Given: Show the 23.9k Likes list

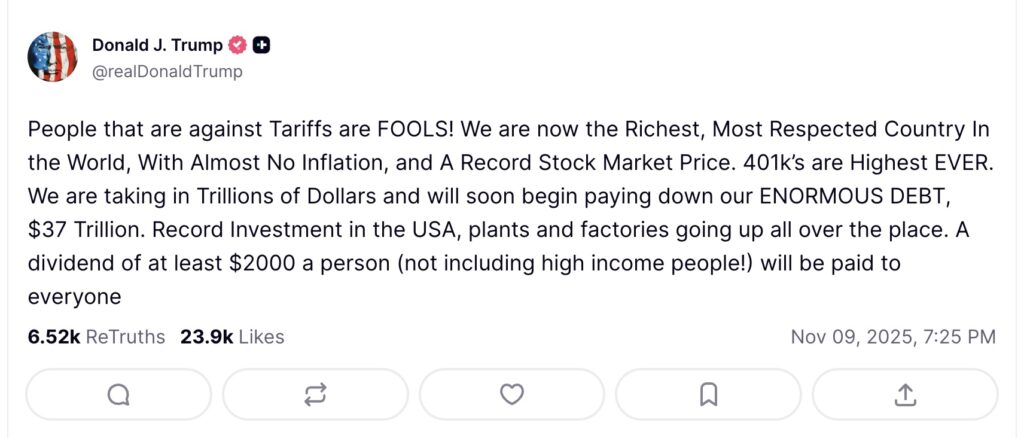Looking at the screenshot, I should (232, 337).
